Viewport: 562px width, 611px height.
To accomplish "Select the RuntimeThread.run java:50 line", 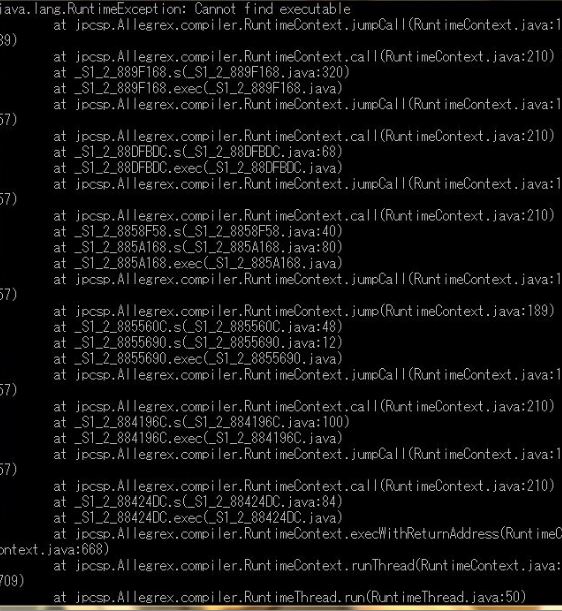I will pyautogui.click(x=290, y=597).
